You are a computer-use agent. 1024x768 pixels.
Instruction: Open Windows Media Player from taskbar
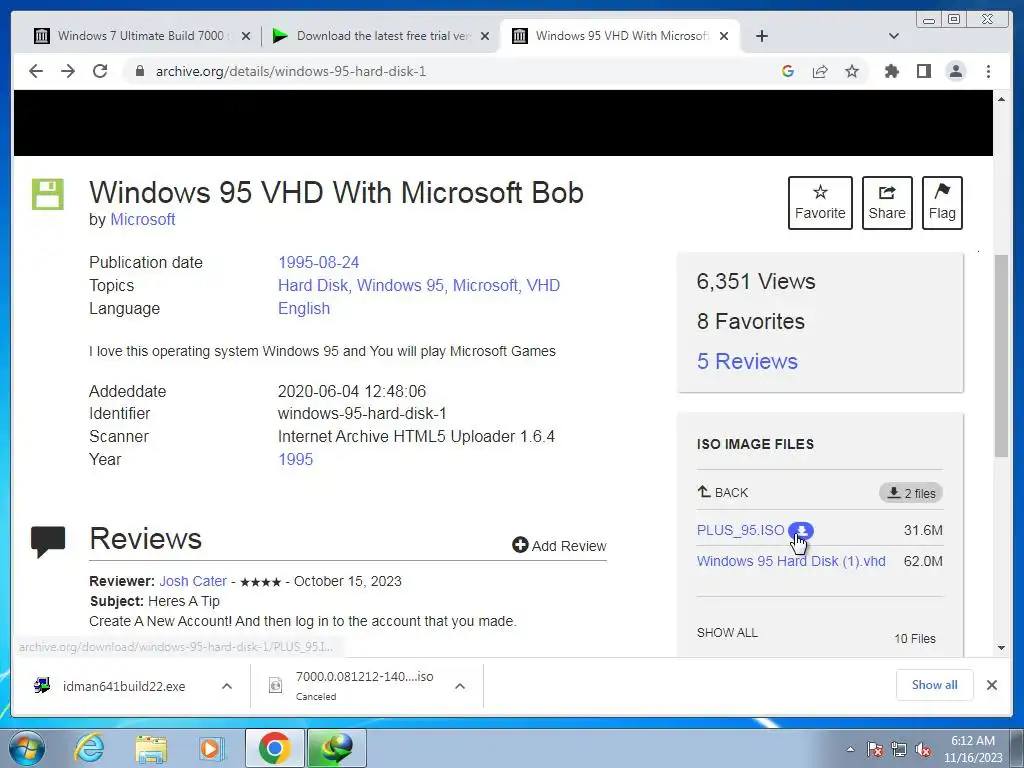coord(210,748)
